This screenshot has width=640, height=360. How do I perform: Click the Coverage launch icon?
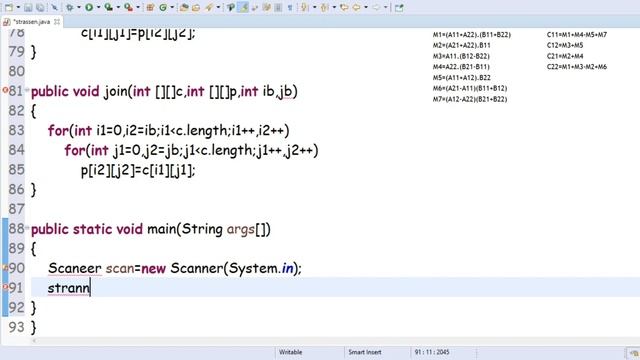point(109,7)
